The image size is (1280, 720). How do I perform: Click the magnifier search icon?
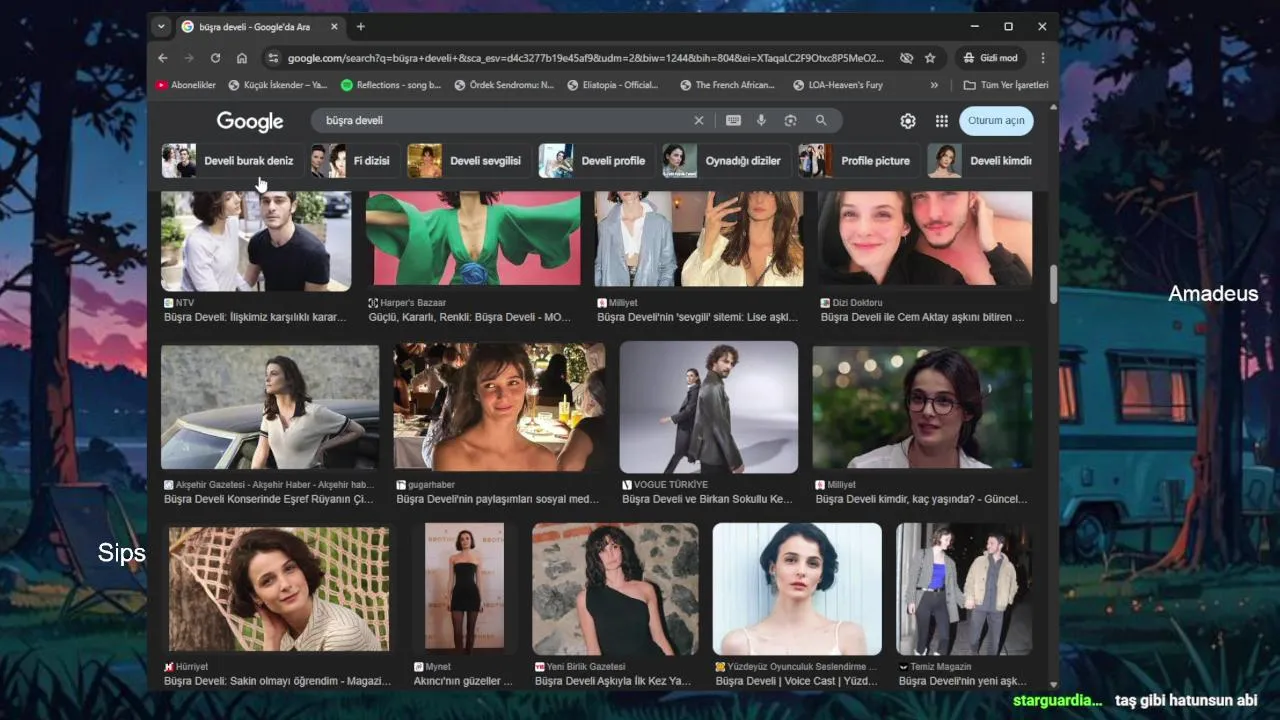821,120
